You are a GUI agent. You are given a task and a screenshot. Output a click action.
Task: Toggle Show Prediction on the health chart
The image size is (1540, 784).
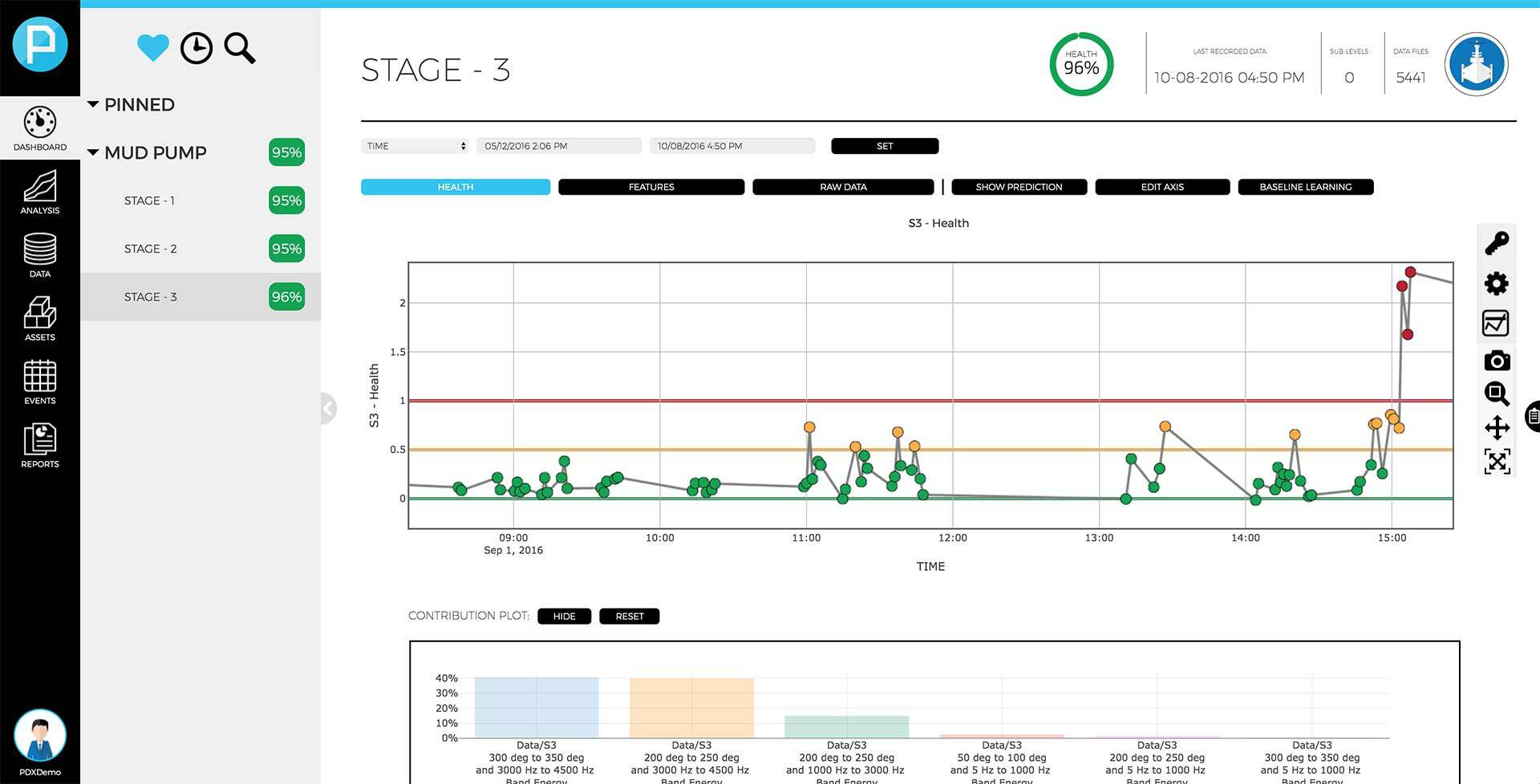click(1019, 187)
